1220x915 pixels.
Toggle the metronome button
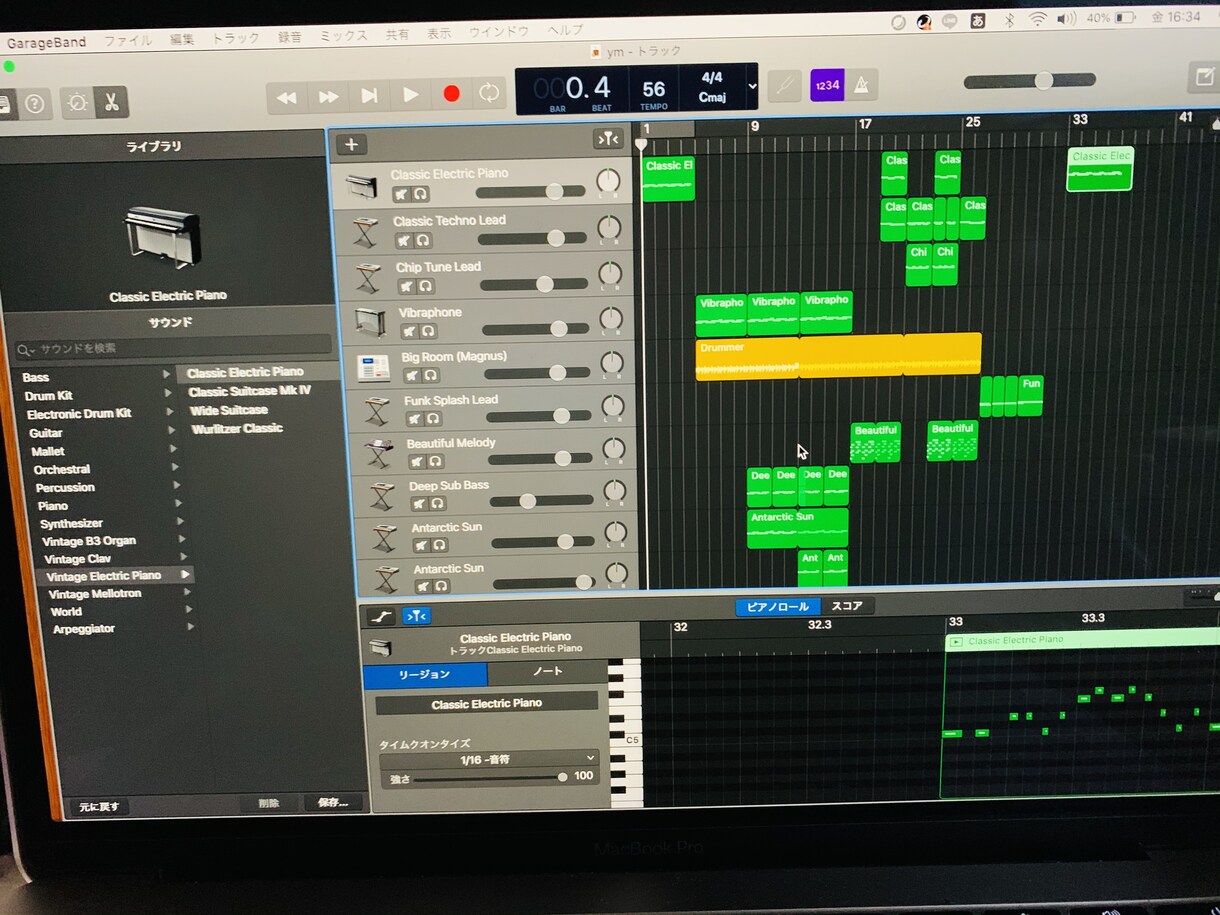click(x=861, y=85)
